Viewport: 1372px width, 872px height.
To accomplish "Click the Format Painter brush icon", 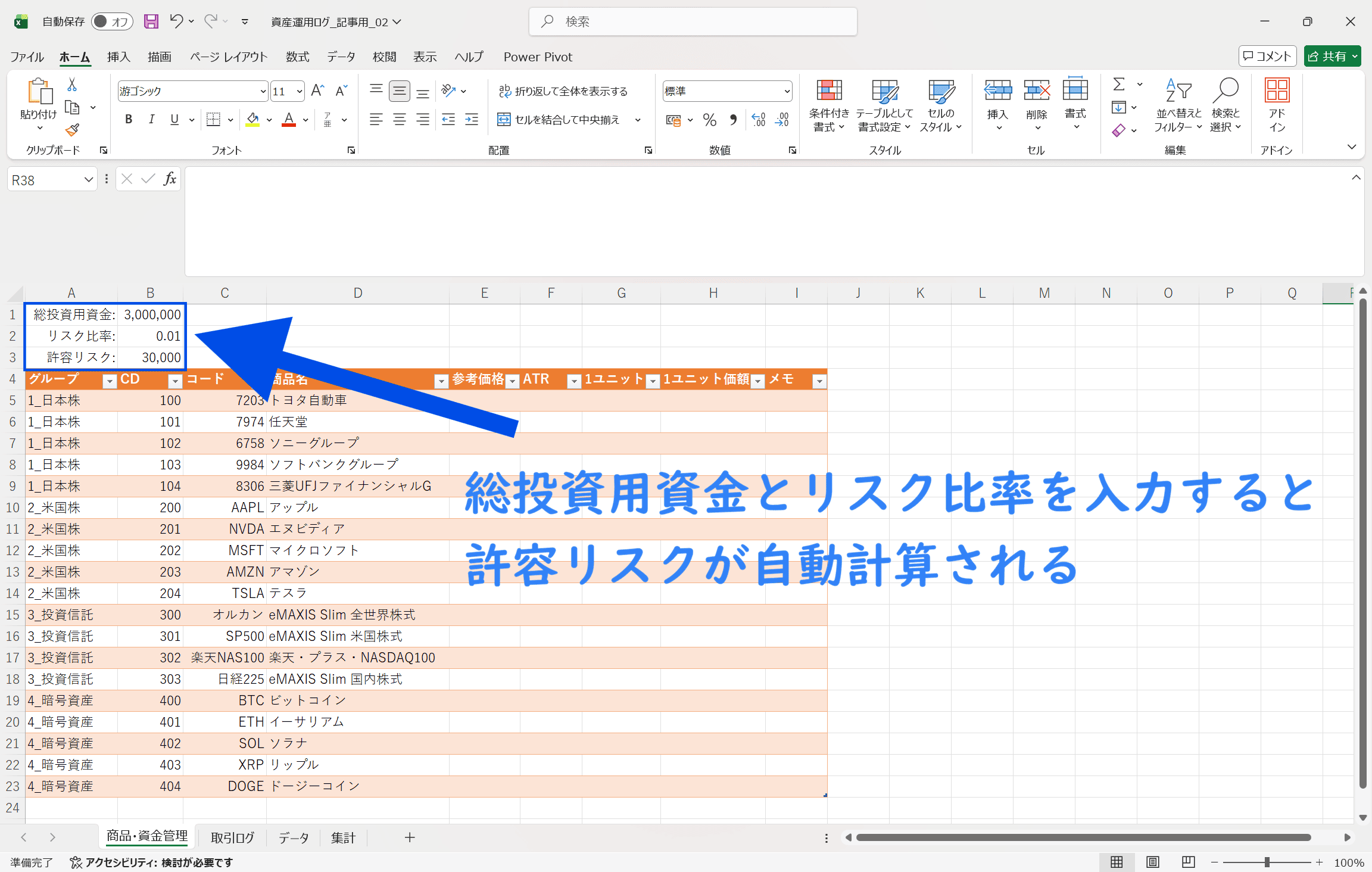I will [x=72, y=130].
